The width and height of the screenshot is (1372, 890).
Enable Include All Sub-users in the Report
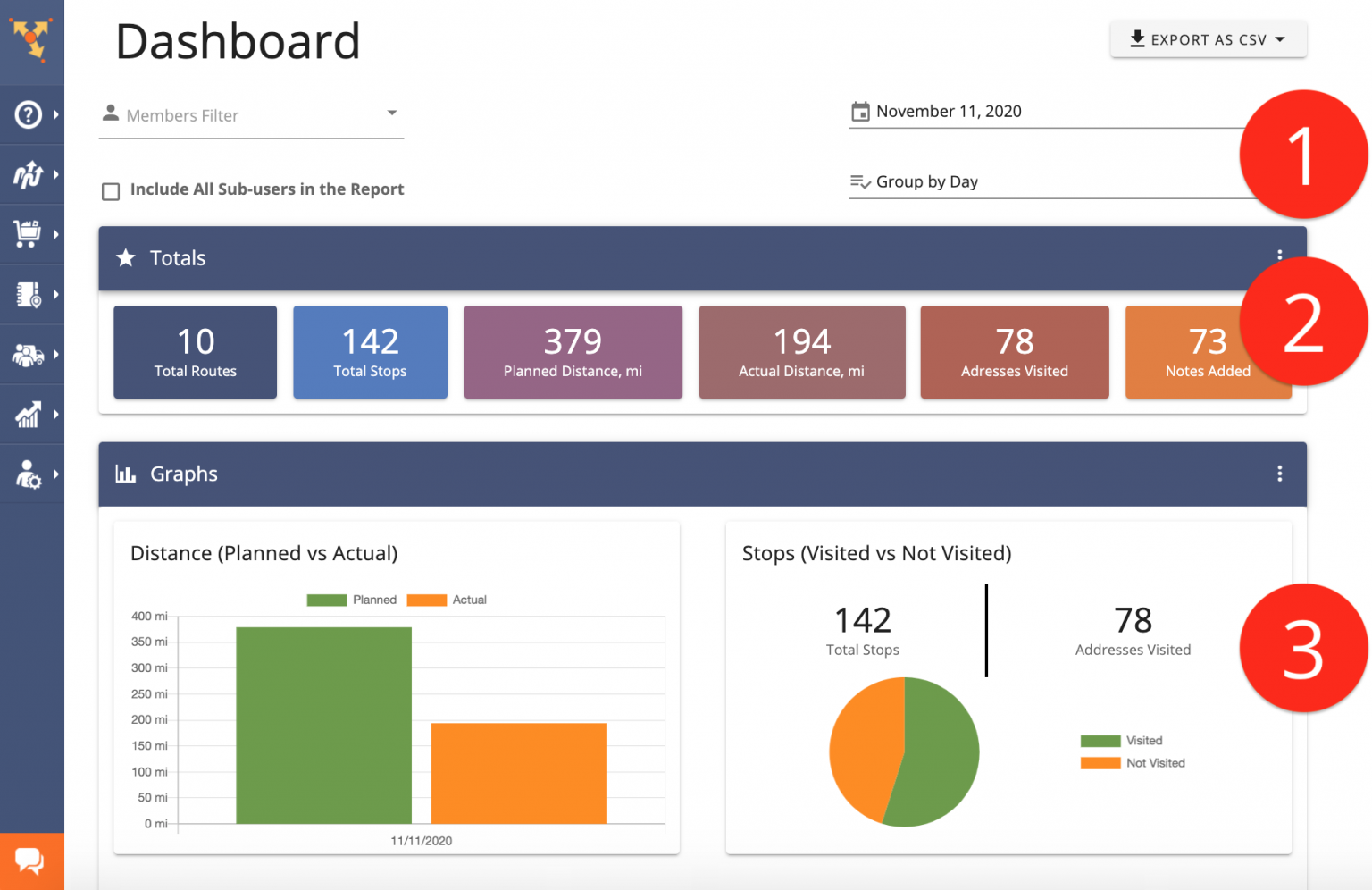click(x=111, y=191)
